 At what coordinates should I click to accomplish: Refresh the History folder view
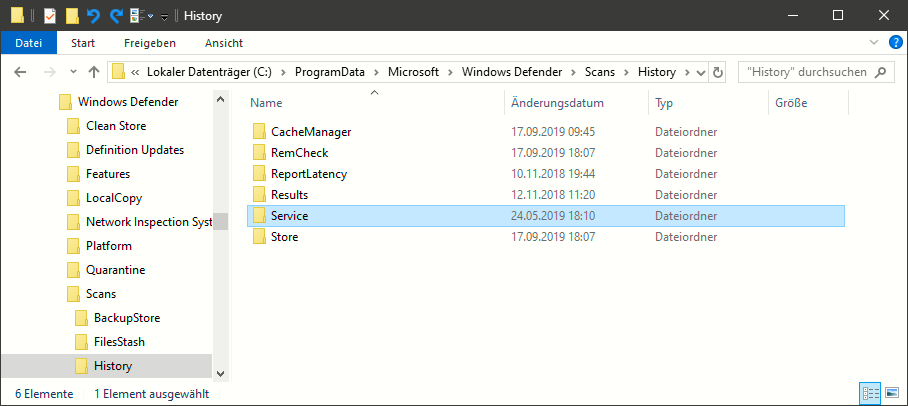click(x=718, y=72)
